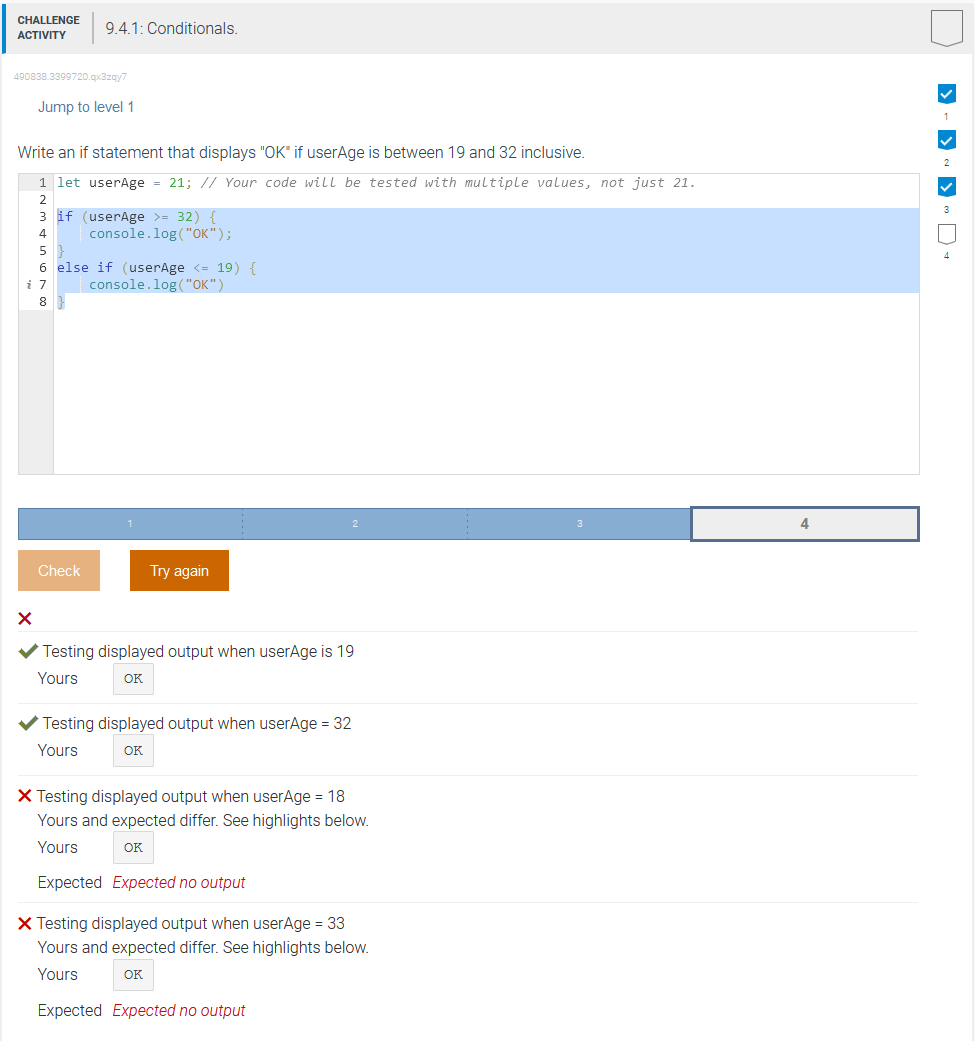
Task: Click the red X for userAge = 18 test
Action: (x=25, y=796)
